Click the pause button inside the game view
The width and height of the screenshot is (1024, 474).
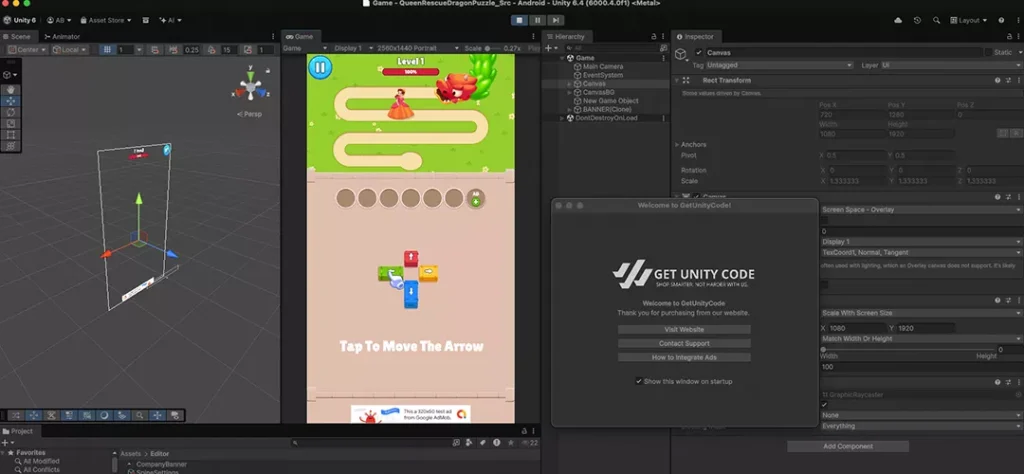point(320,67)
